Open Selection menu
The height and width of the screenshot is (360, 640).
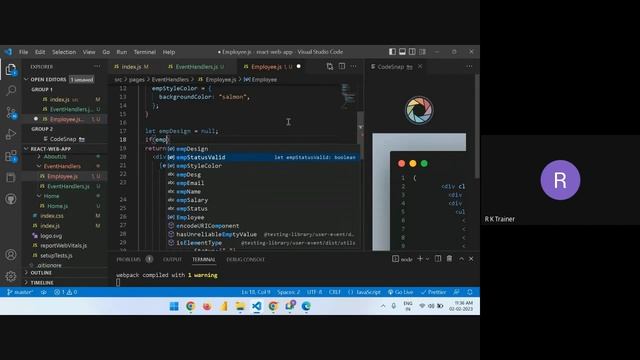click(x=64, y=52)
